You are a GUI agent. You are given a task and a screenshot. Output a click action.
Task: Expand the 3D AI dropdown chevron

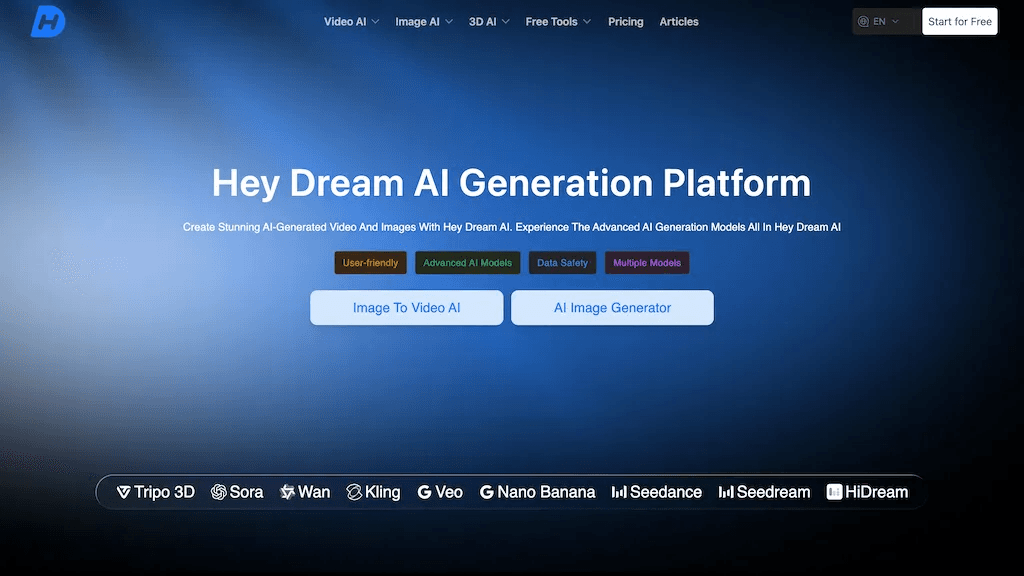[x=505, y=22]
